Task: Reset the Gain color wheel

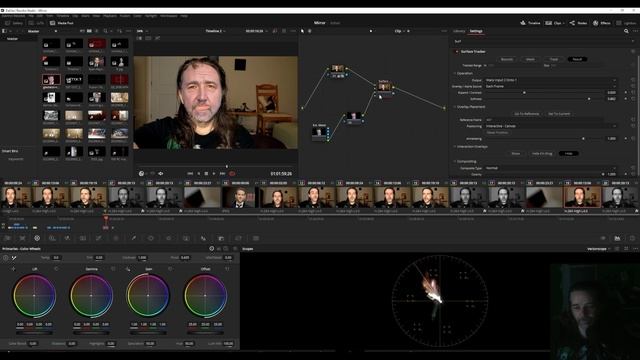Action: pyautogui.click(x=170, y=269)
